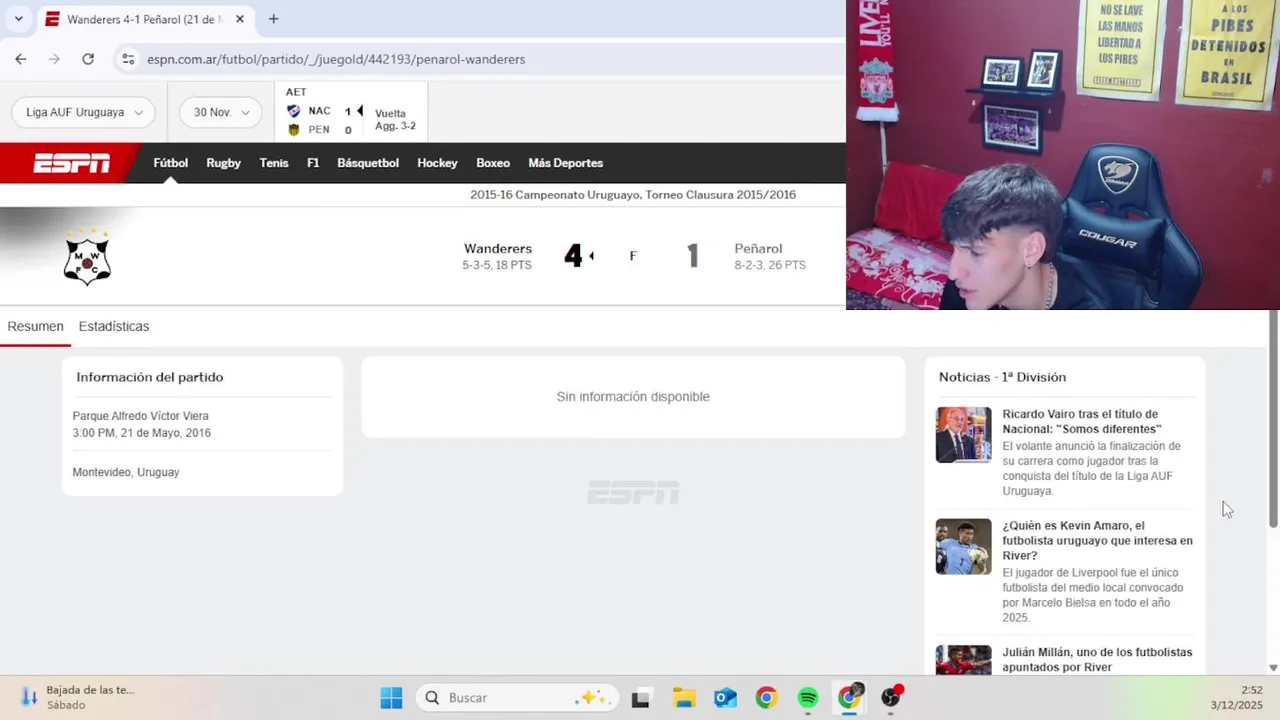
Task: Expand the 30 Nov. date dropdown
Action: tap(221, 112)
